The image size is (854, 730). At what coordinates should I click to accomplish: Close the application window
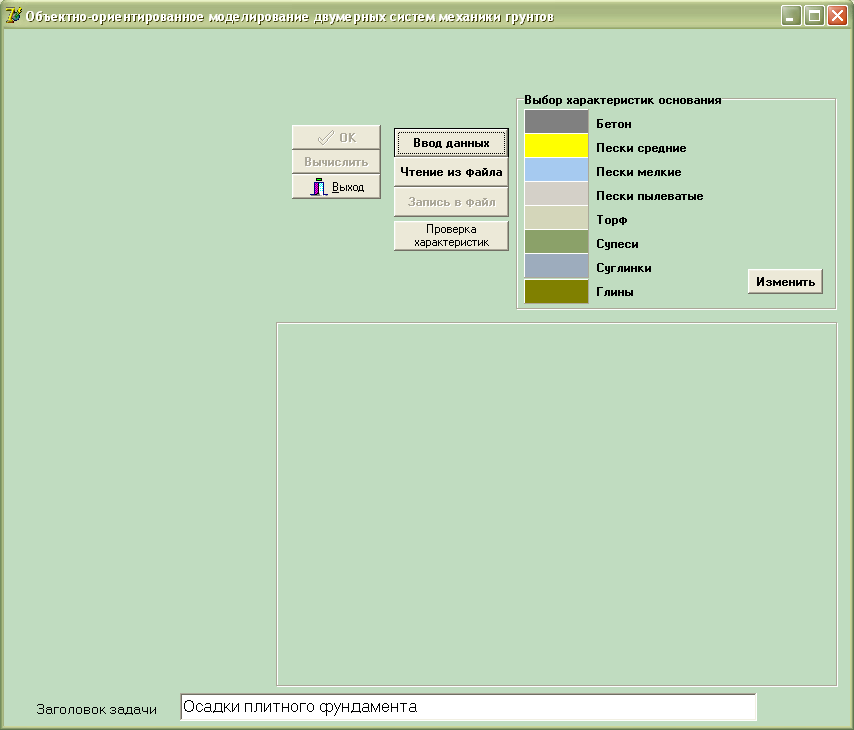(837, 16)
